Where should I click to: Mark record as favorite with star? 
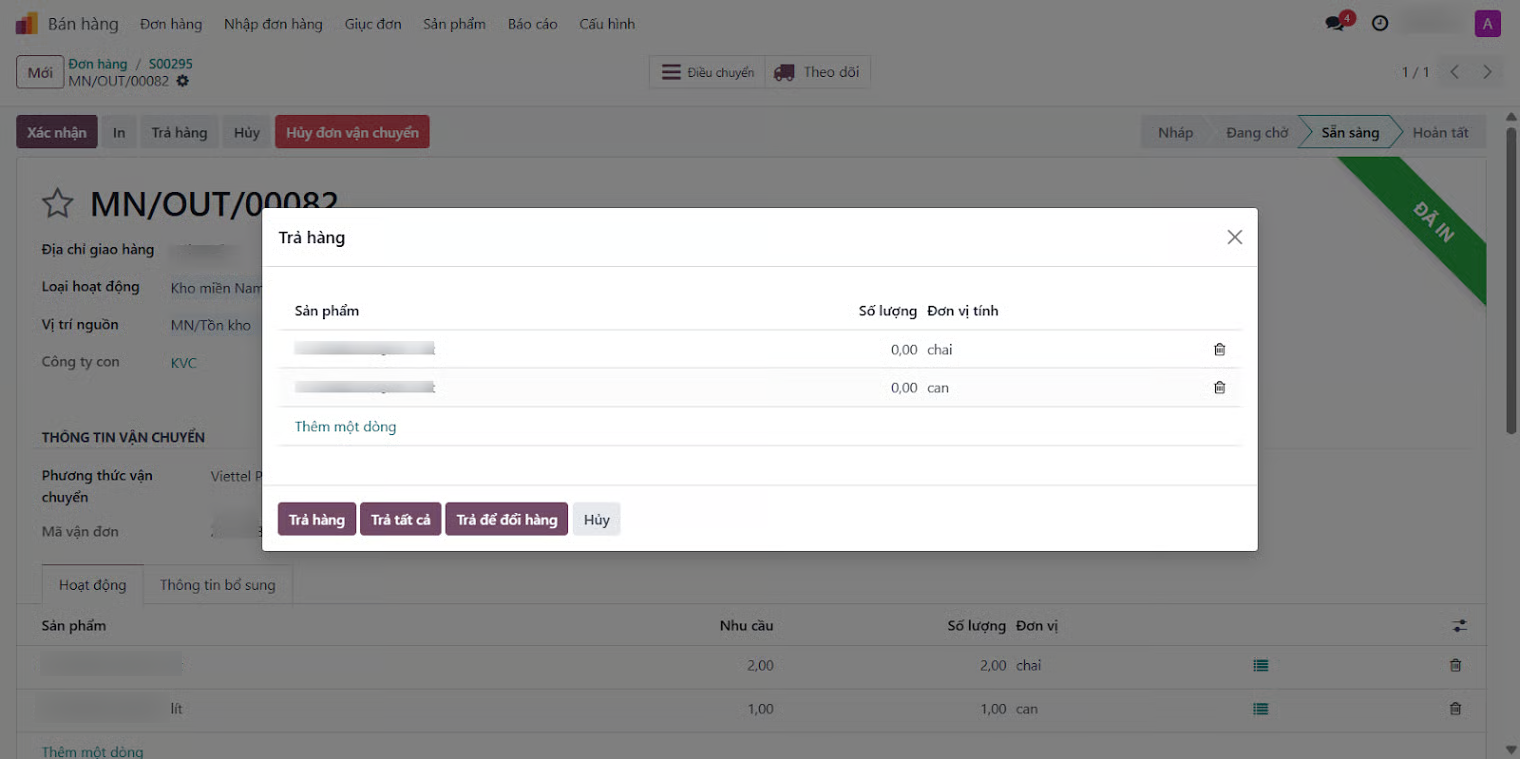coord(58,204)
